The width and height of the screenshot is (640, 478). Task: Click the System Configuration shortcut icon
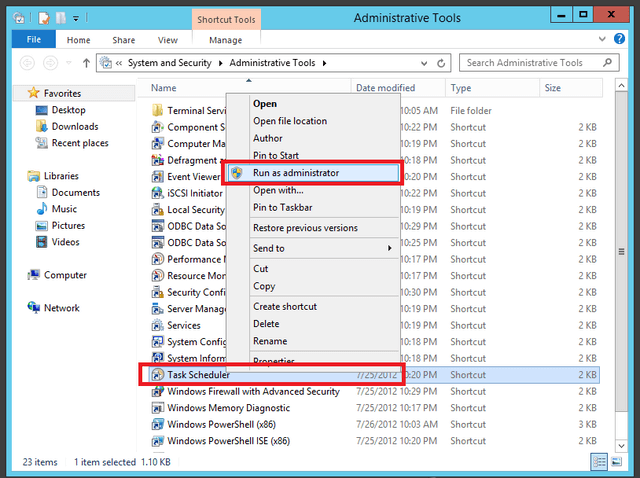point(158,342)
